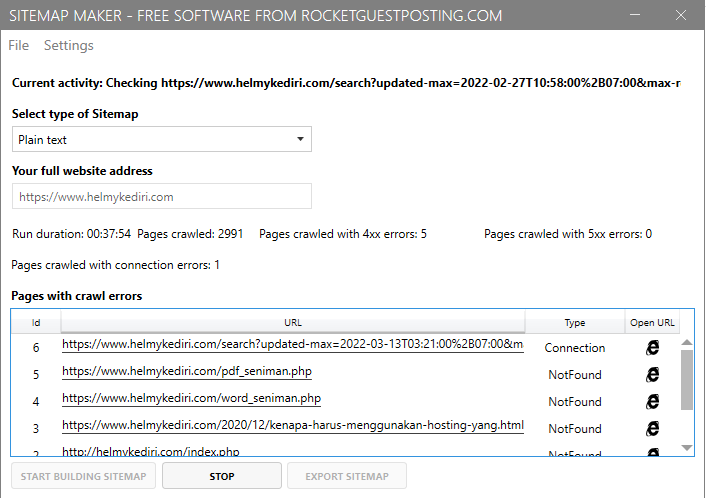Image resolution: width=706 pixels, height=498 pixels.
Task: Click 'Pages crawled with connection errors: 1'
Action: click(x=115, y=265)
